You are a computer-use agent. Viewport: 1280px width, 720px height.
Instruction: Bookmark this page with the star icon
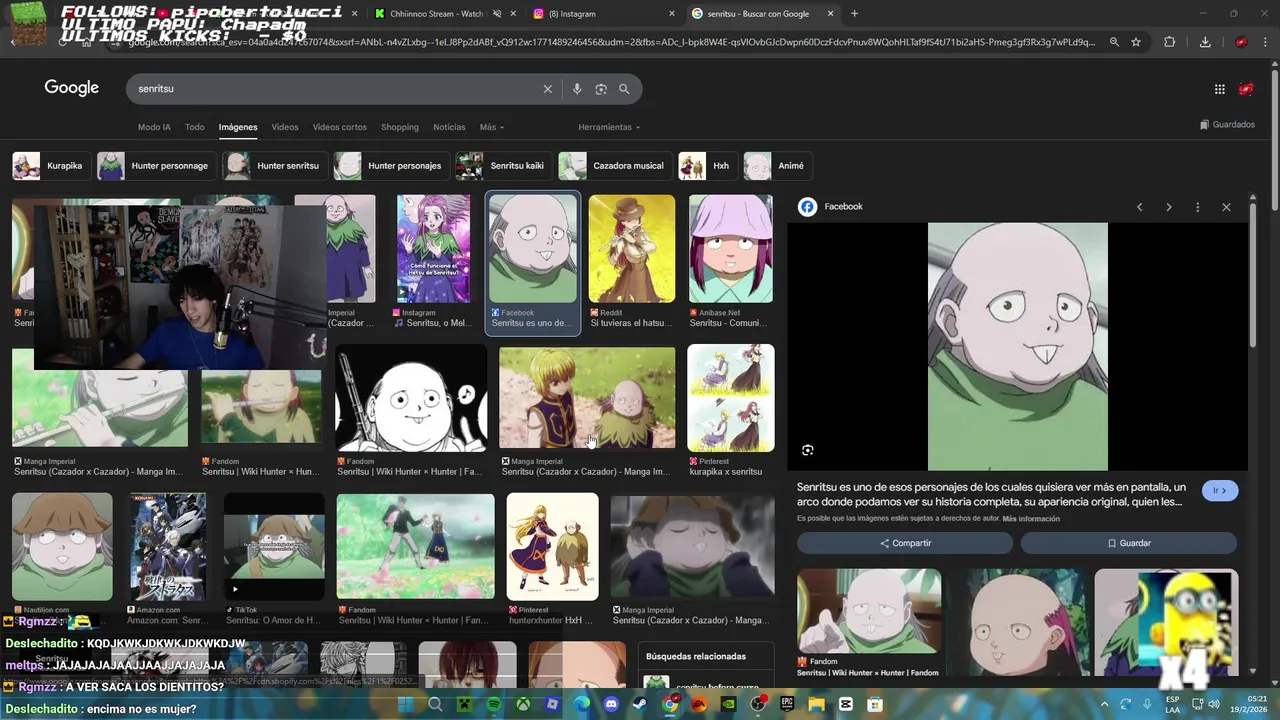pyautogui.click(x=1136, y=42)
